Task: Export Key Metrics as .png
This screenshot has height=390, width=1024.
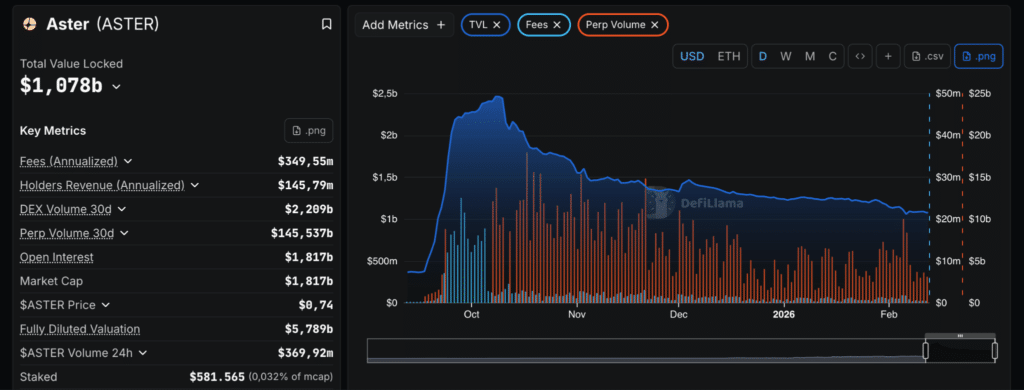Action: (309, 131)
